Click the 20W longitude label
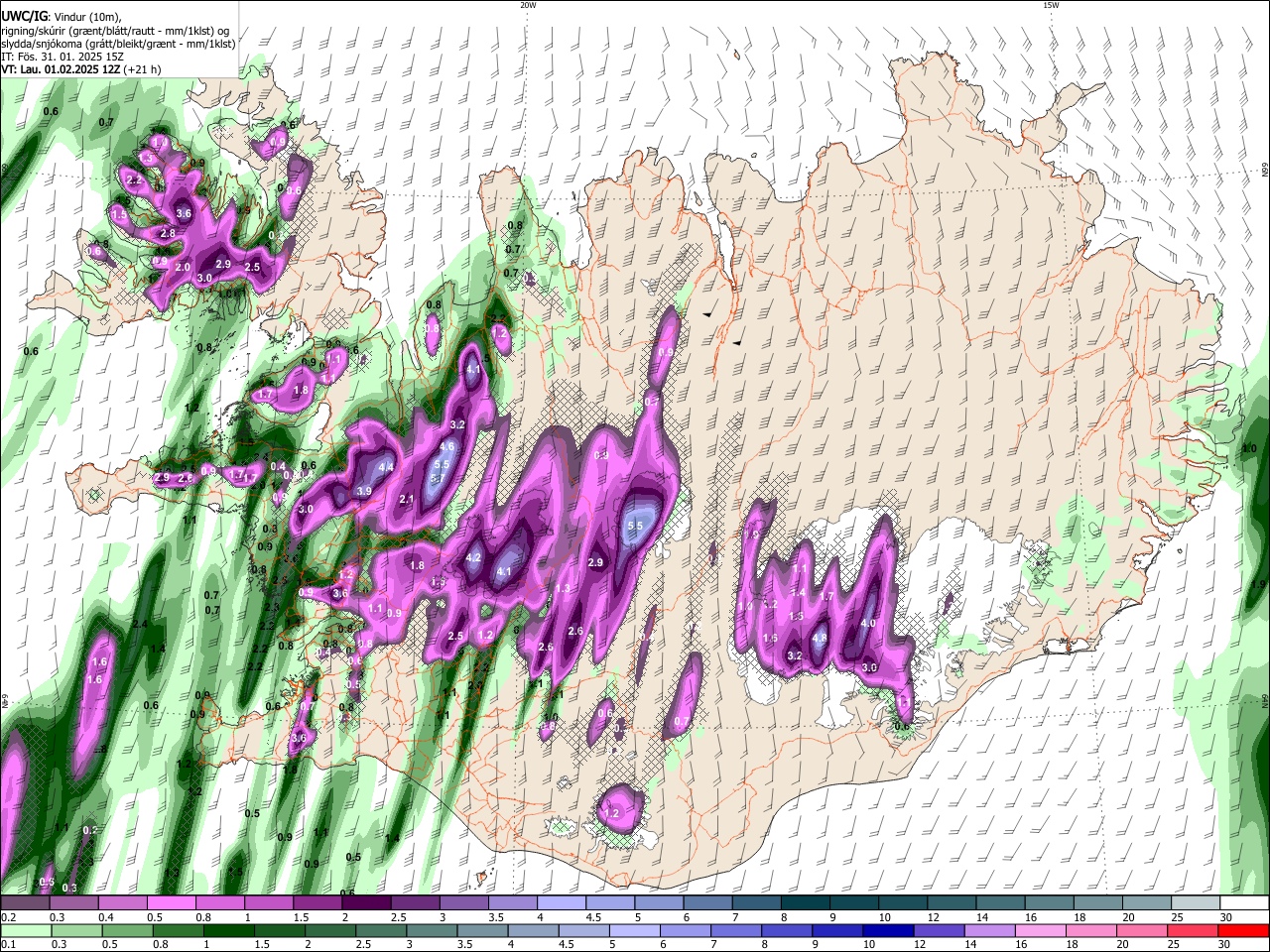 528,5
